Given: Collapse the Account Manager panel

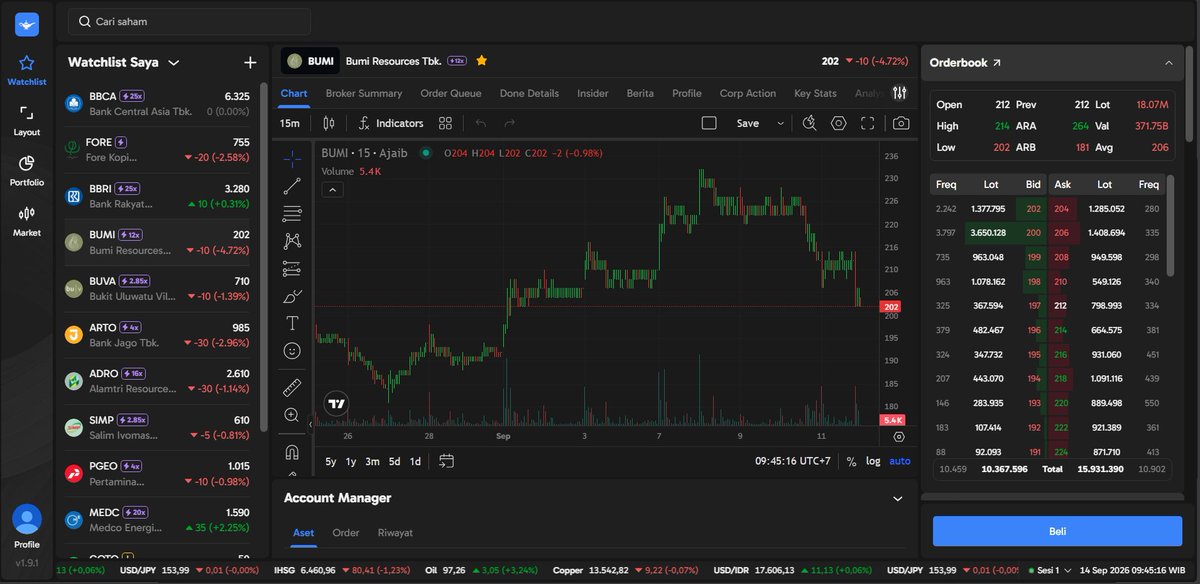Looking at the screenshot, I should [x=897, y=498].
